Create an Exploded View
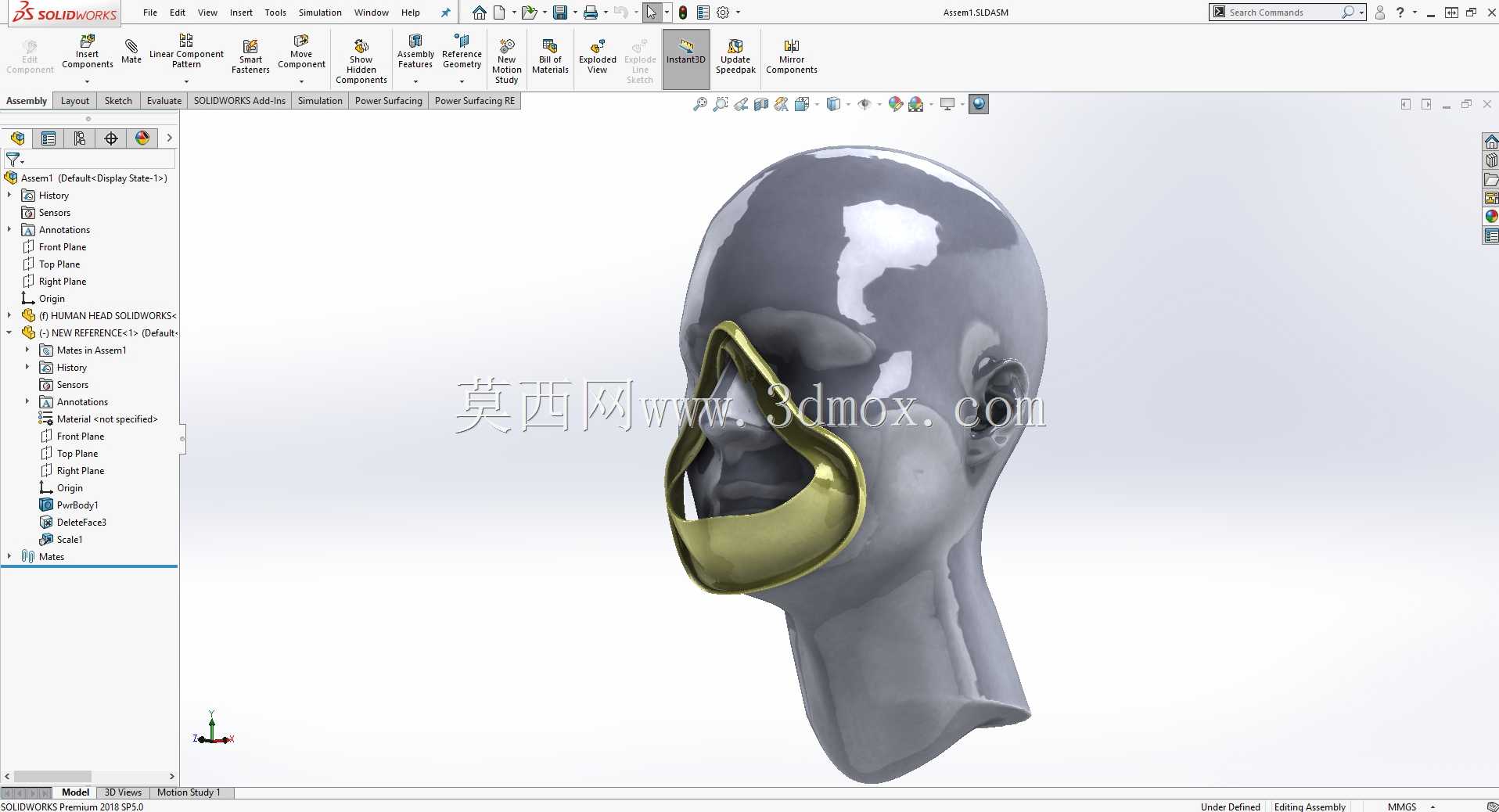1499x812 pixels. tap(598, 56)
